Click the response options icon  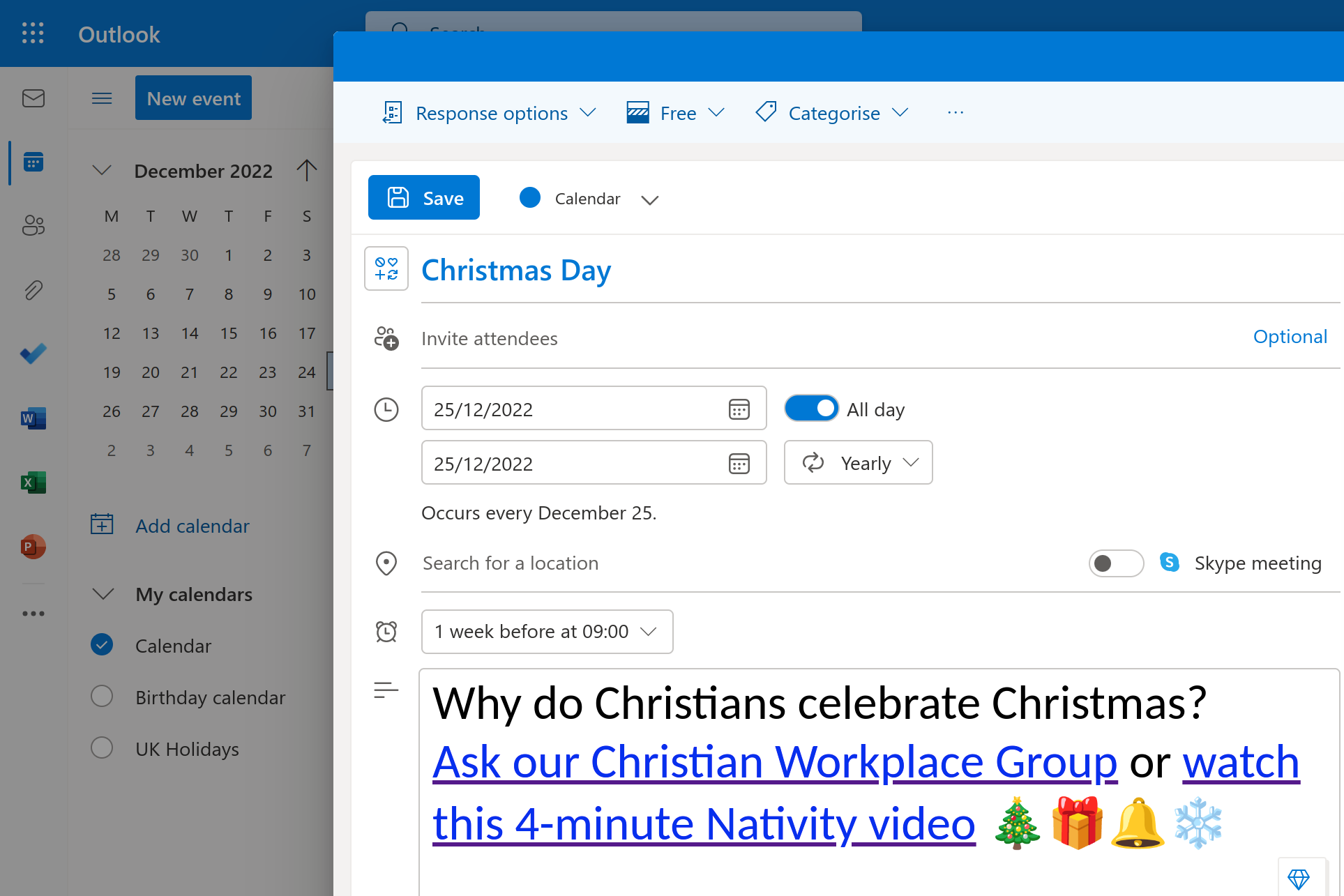coord(392,112)
